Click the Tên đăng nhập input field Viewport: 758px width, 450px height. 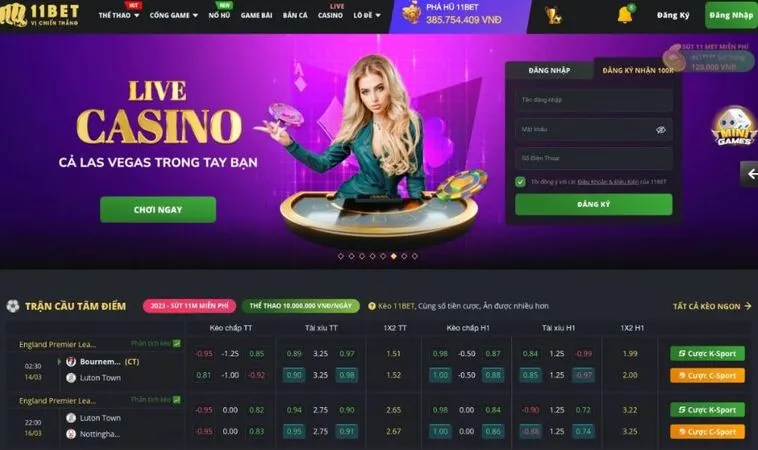(x=594, y=100)
